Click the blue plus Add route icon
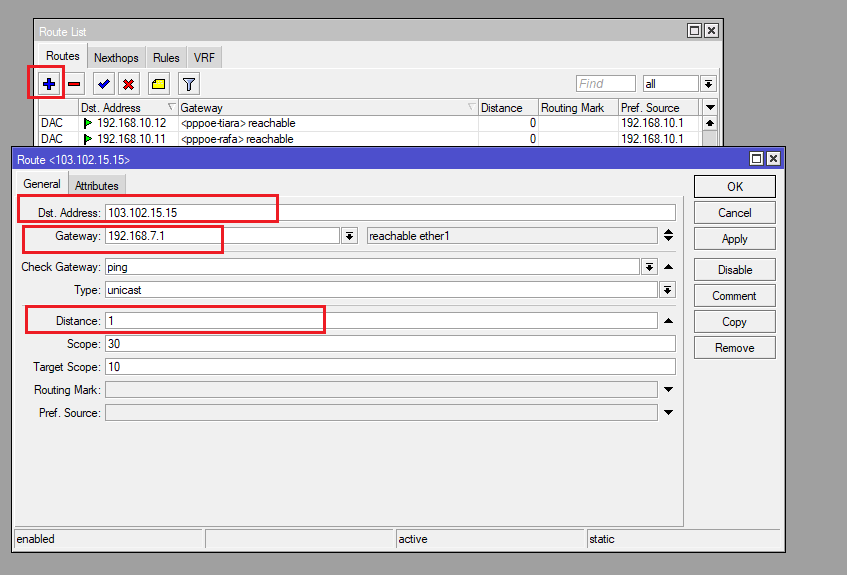 click(47, 84)
